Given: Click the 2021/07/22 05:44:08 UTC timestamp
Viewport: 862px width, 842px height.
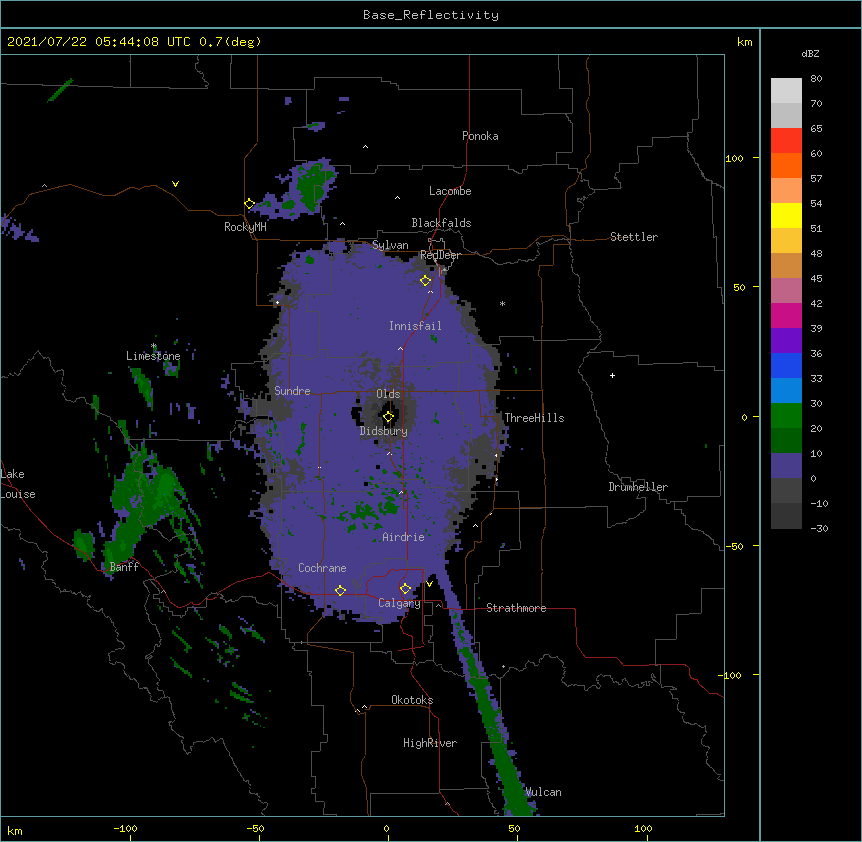Looking at the screenshot, I should (x=98, y=42).
